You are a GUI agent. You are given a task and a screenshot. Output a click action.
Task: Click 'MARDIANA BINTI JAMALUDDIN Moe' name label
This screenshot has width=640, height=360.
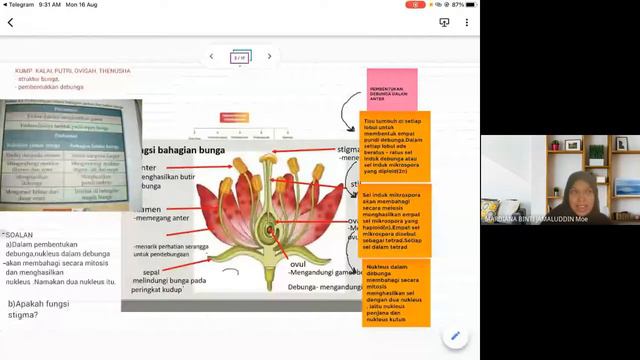point(536,219)
